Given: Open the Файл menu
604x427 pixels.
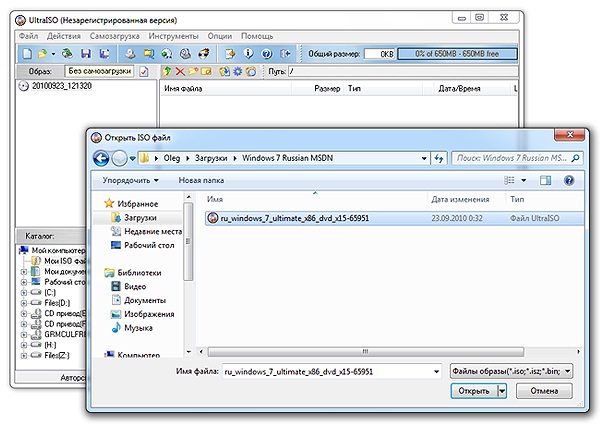Looking at the screenshot, I should [x=29, y=36].
